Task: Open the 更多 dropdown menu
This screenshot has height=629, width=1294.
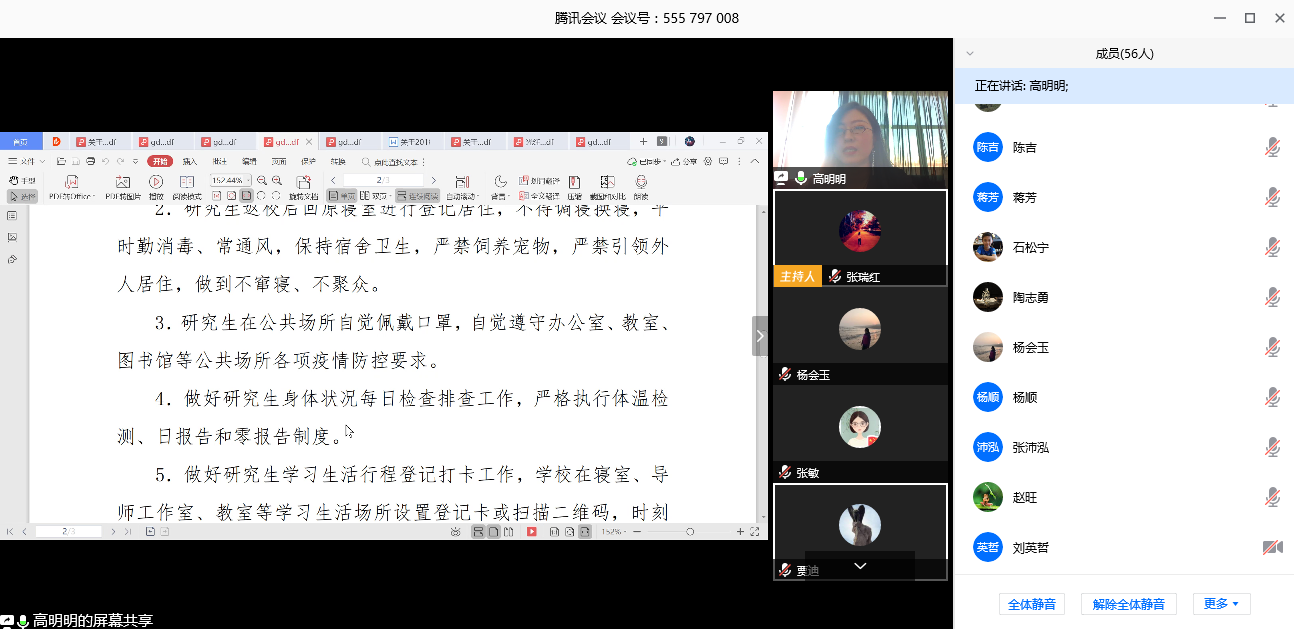Action: pos(1220,604)
